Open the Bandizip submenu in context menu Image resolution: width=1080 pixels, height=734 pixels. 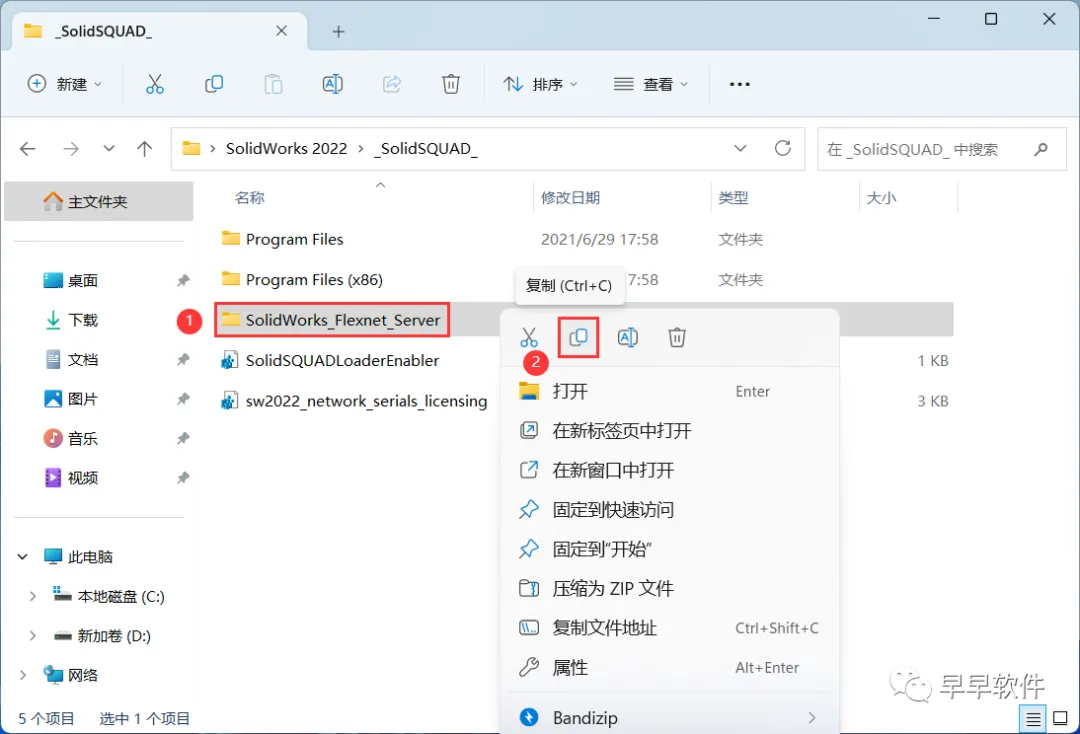tap(669, 717)
